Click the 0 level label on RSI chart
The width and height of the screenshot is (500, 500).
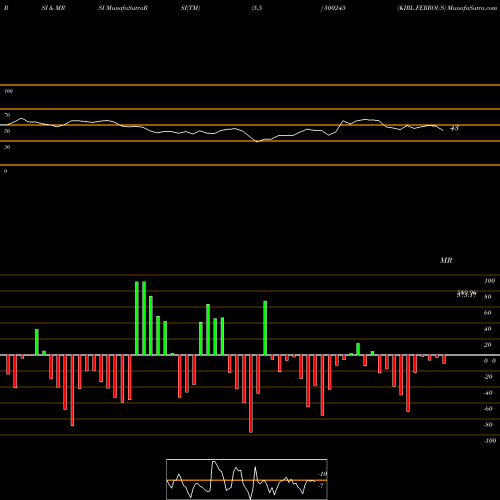coord(5,171)
